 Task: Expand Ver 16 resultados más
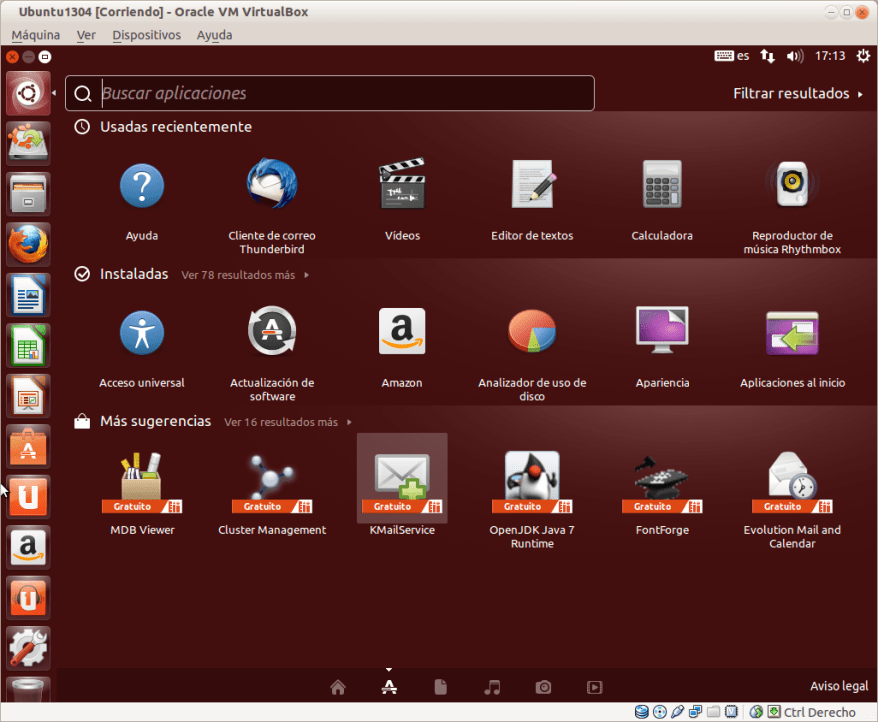(287, 422)
